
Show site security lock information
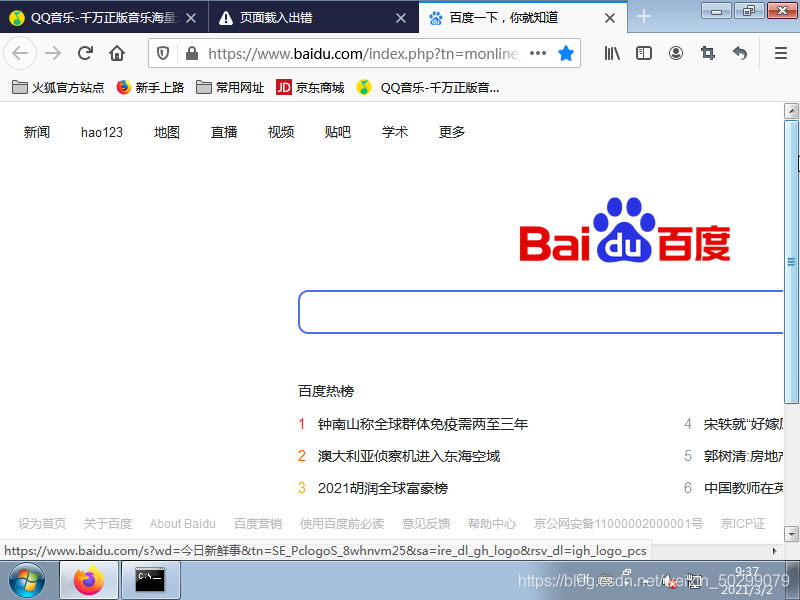[192, 53]
